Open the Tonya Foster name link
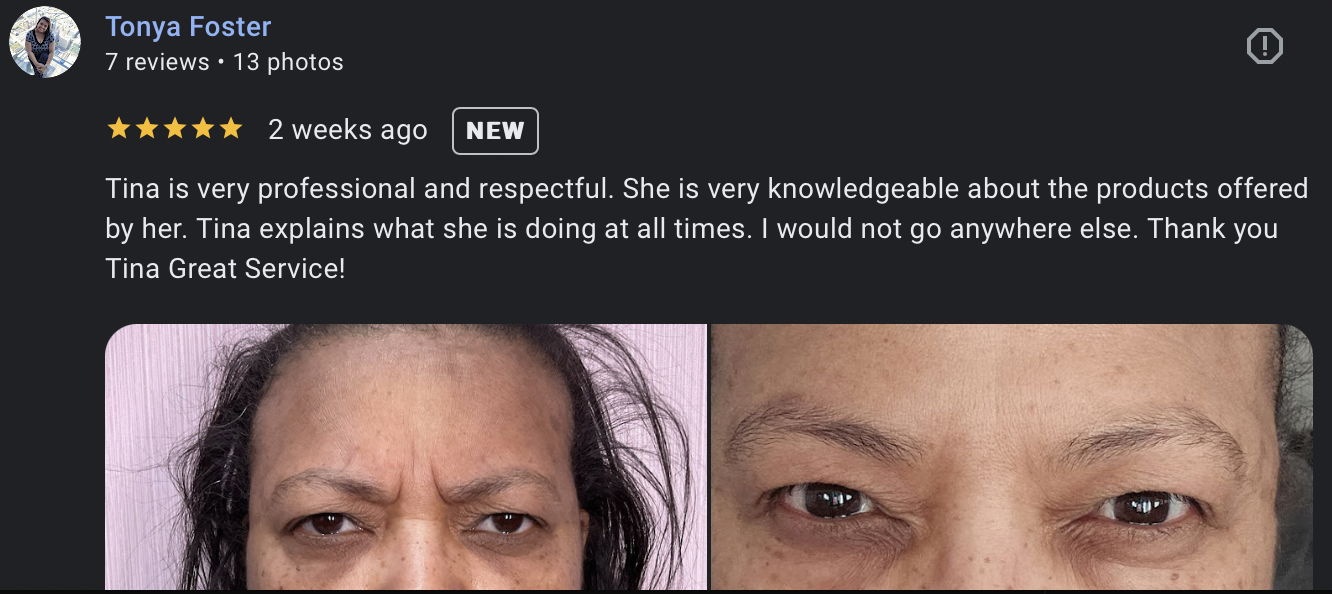This screenshot has width=1332, height=594. tap(188, 26)
